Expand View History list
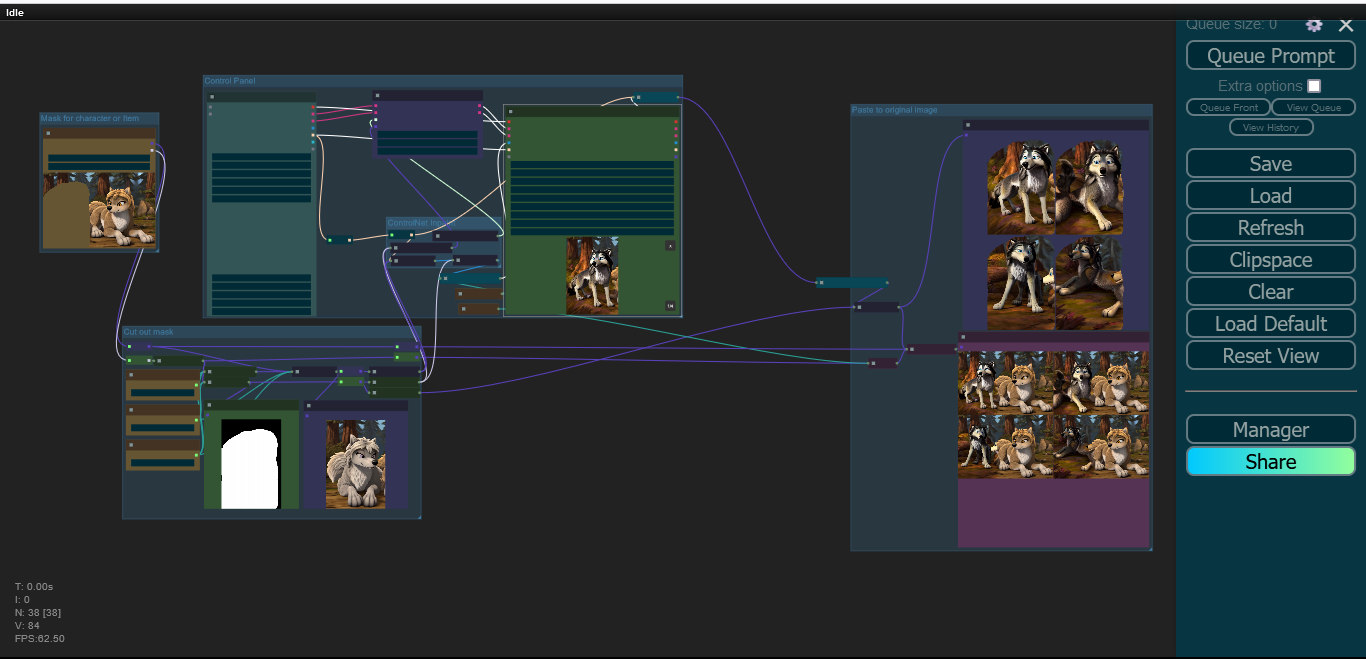 tap(1270, 127)
